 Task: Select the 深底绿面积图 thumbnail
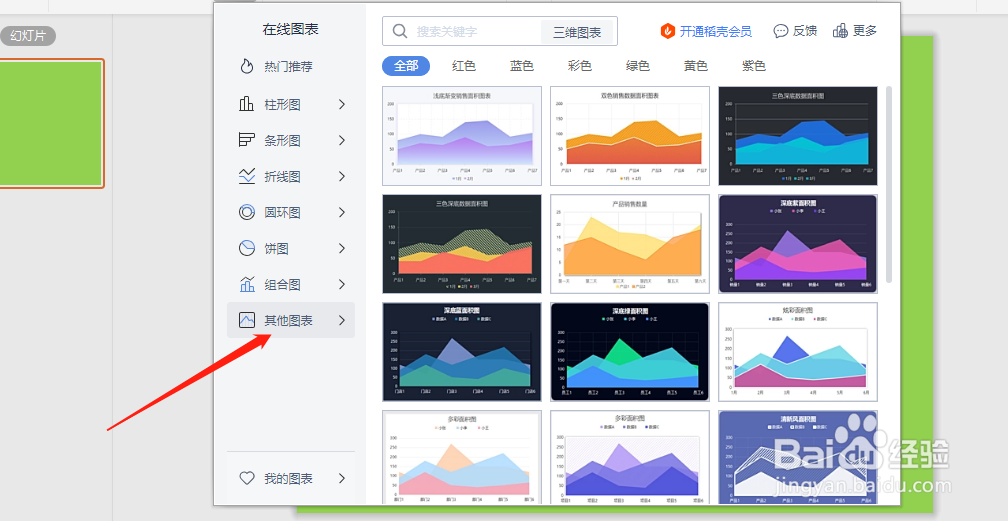click(x=630, y=352)
